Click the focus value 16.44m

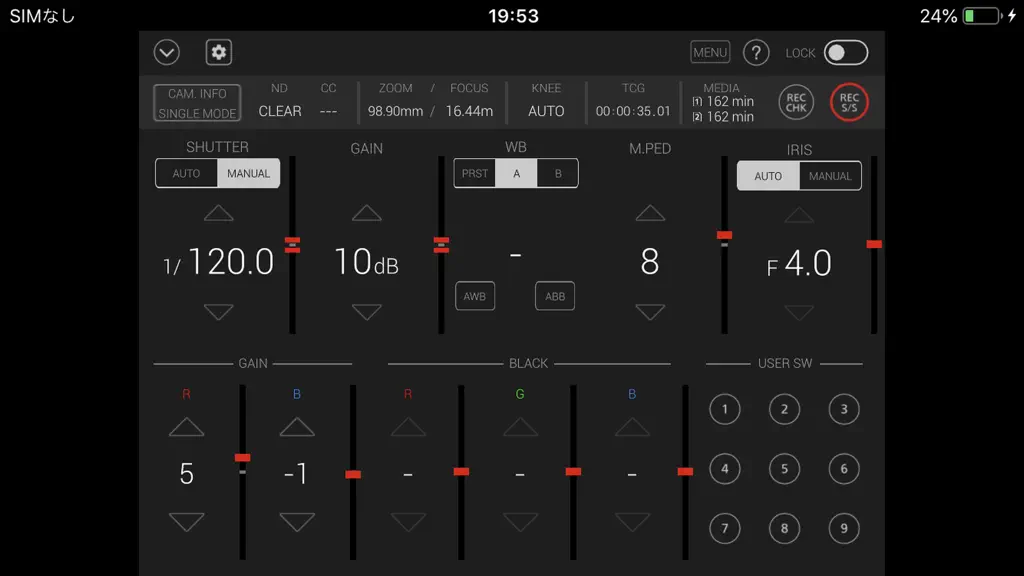coord(469,112)
